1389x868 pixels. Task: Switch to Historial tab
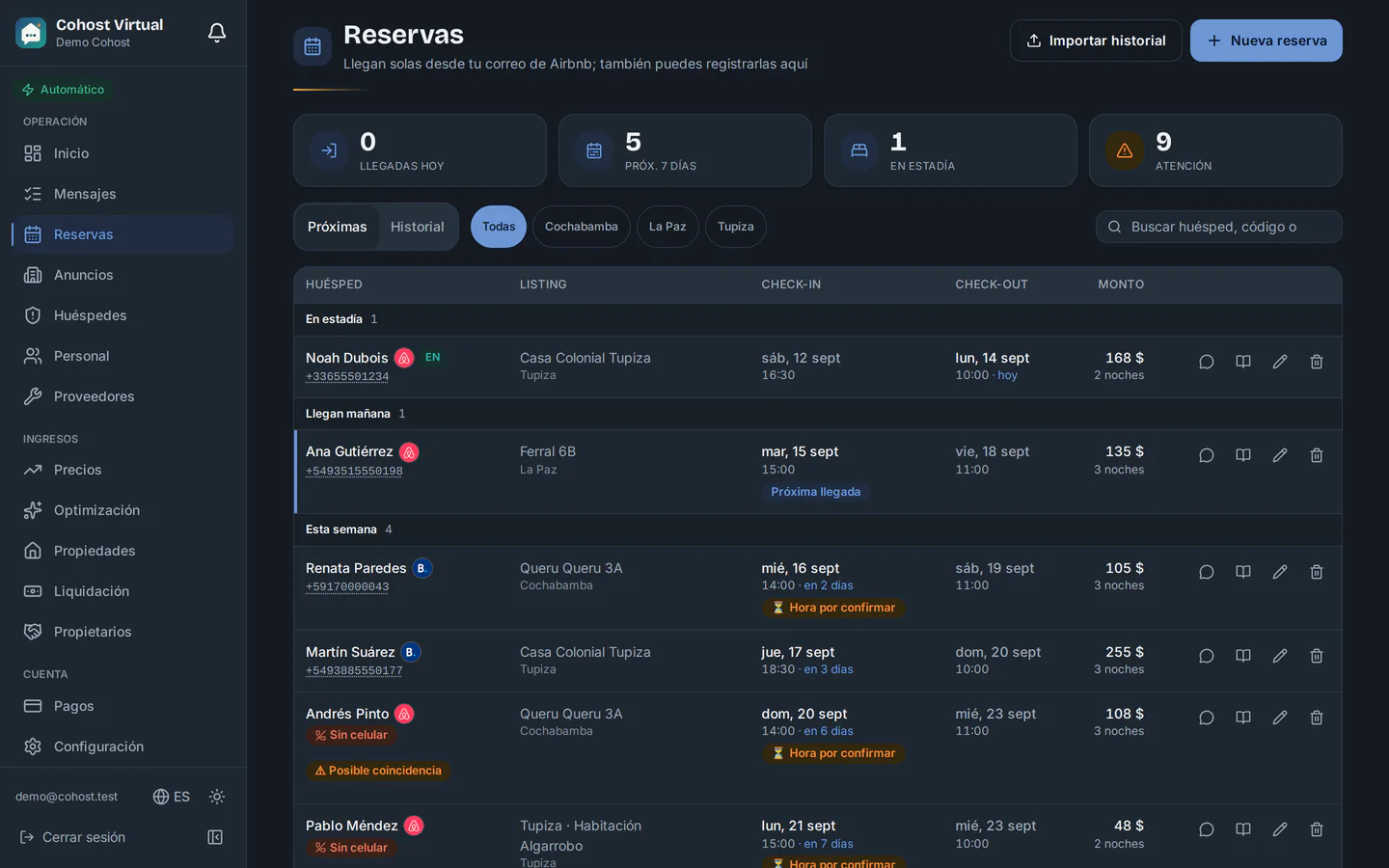[x=418, y=227]
